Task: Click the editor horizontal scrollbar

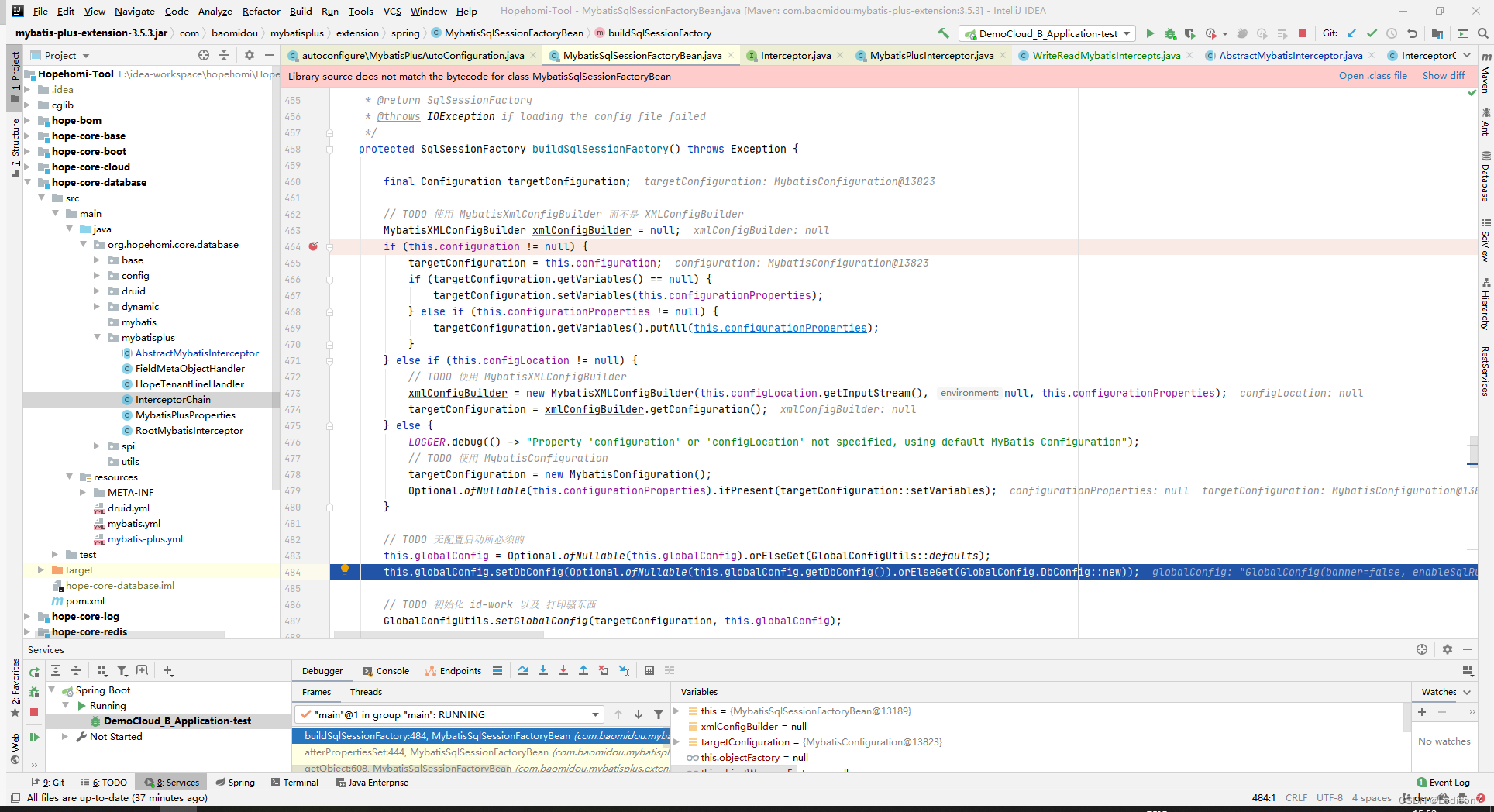Action: click(x=439, y=635)
